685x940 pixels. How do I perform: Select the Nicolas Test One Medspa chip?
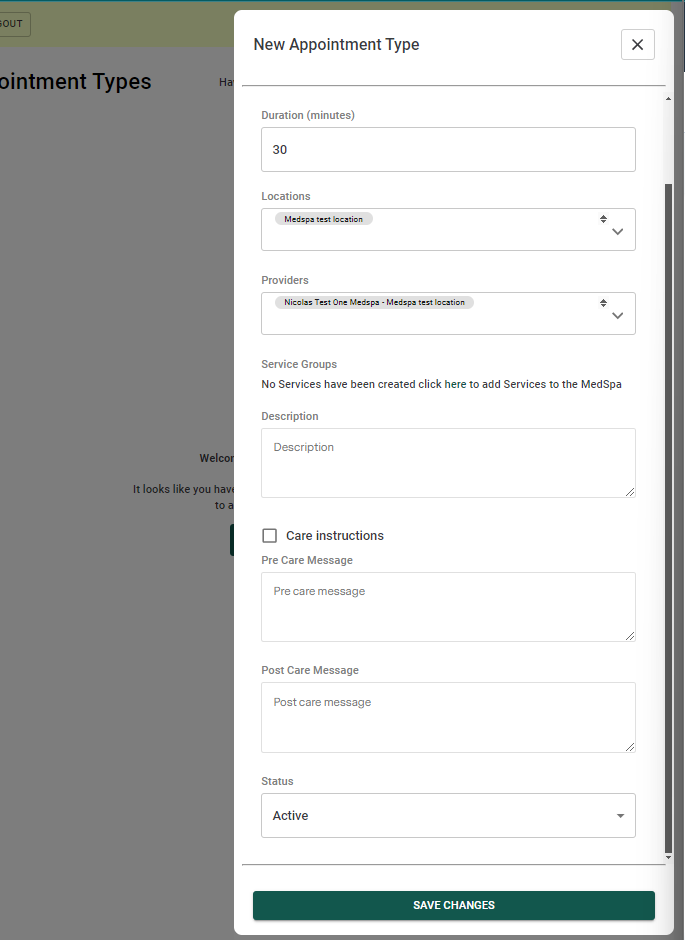point(375,302)
